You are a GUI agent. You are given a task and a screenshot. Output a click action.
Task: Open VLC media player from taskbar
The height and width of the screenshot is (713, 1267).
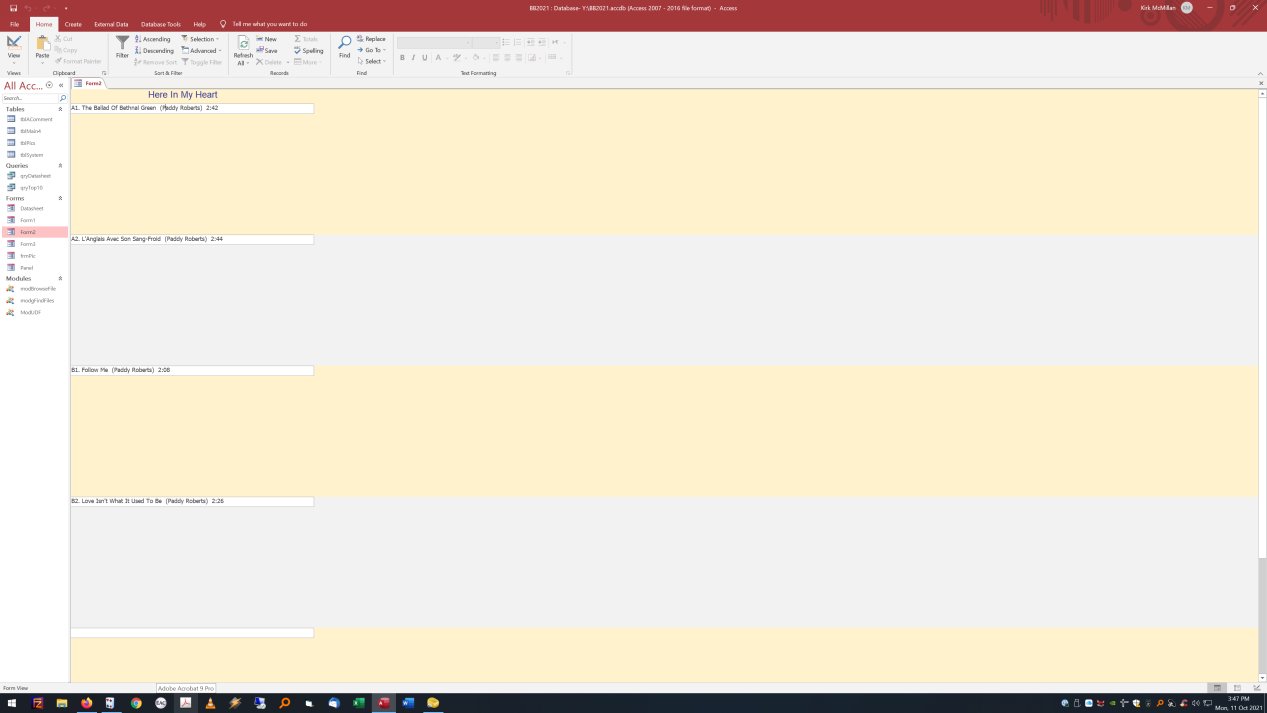pyautogui.click(x=210, y=703)
